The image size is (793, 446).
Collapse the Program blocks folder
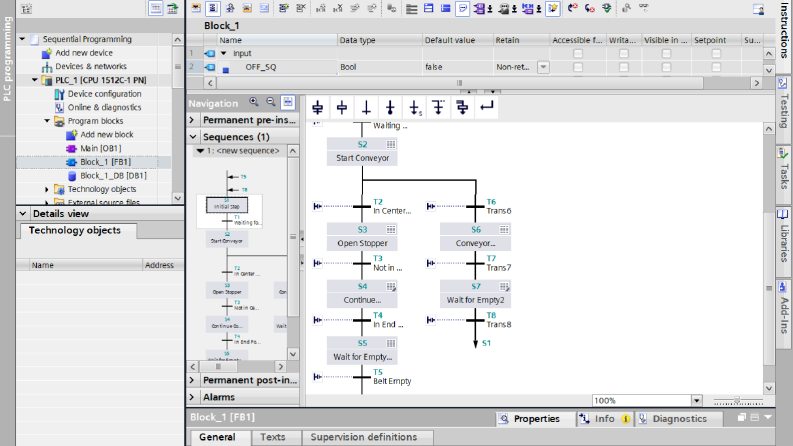coord(47,121)
